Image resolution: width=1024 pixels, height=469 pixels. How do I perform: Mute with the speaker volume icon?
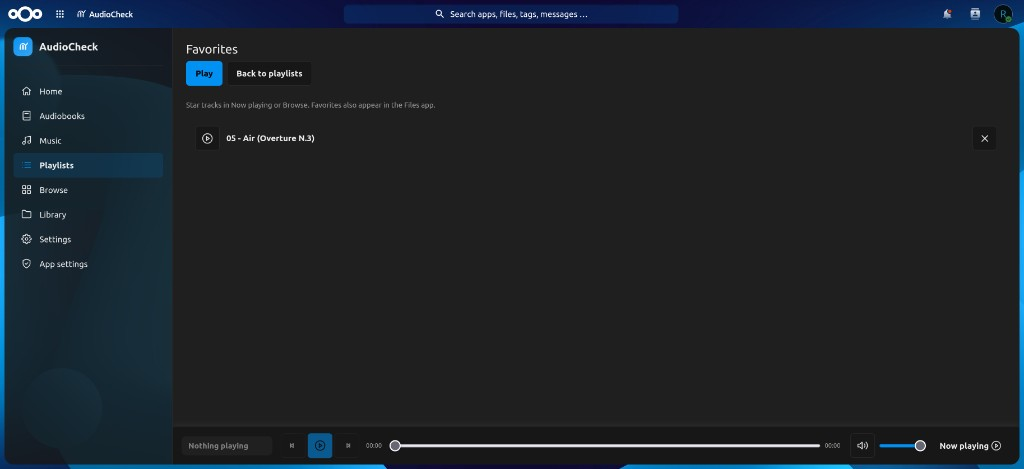coord(863,445)
